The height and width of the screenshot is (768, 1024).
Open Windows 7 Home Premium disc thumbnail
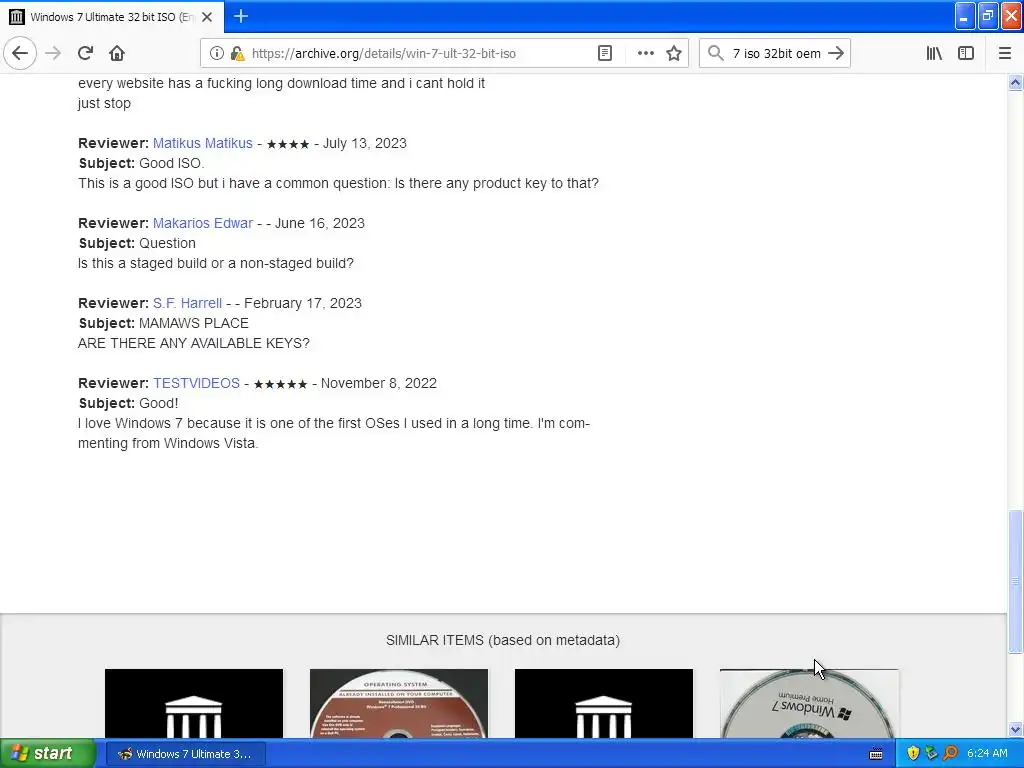click(x=809, y=703)
